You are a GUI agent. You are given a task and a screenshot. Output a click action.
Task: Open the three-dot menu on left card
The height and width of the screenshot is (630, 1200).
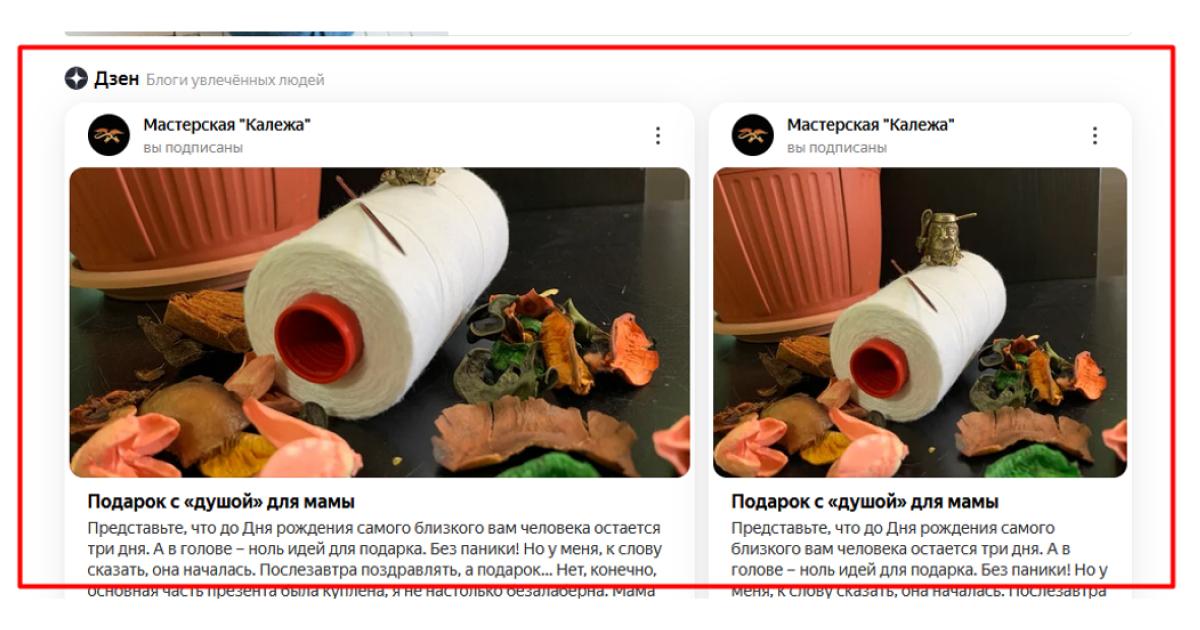point(657,135)
